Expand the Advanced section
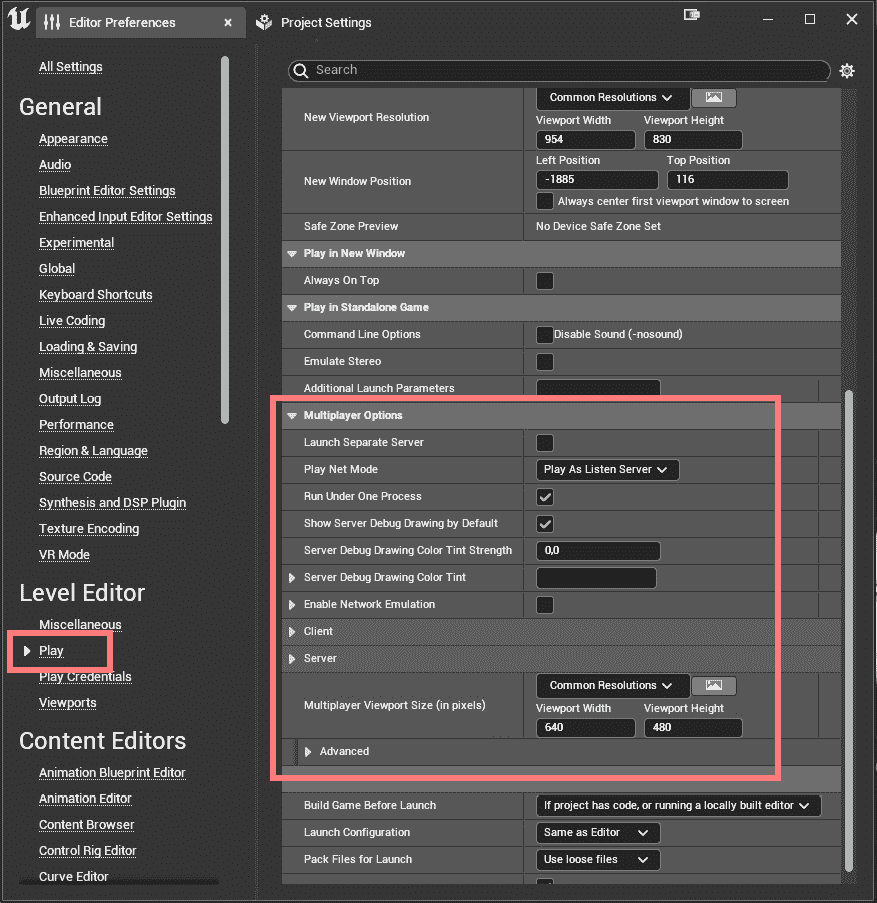The image size is (877, 903). pyautogui.click(x=308, y=752)
